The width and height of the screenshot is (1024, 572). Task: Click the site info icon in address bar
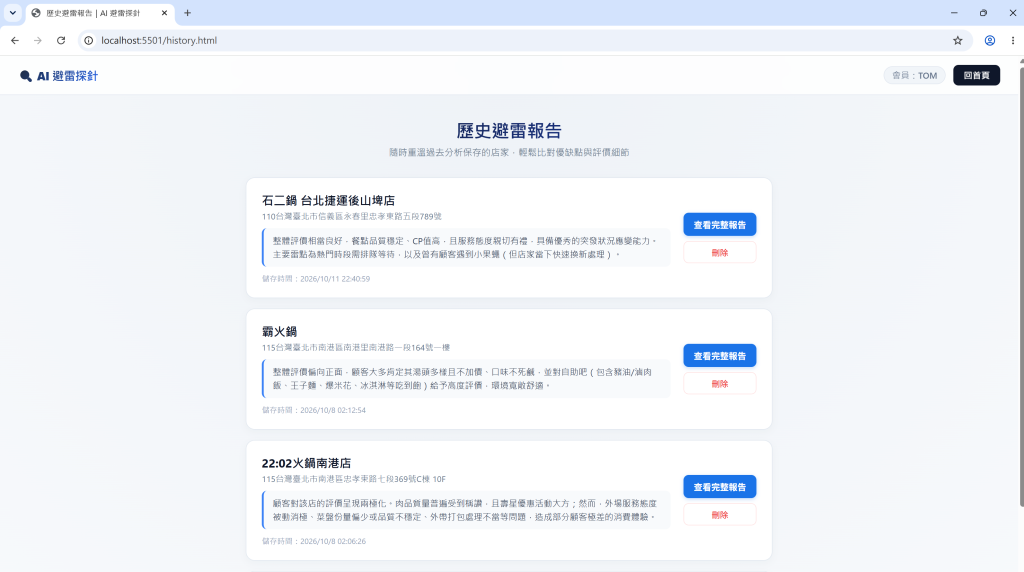click(89, 40)
